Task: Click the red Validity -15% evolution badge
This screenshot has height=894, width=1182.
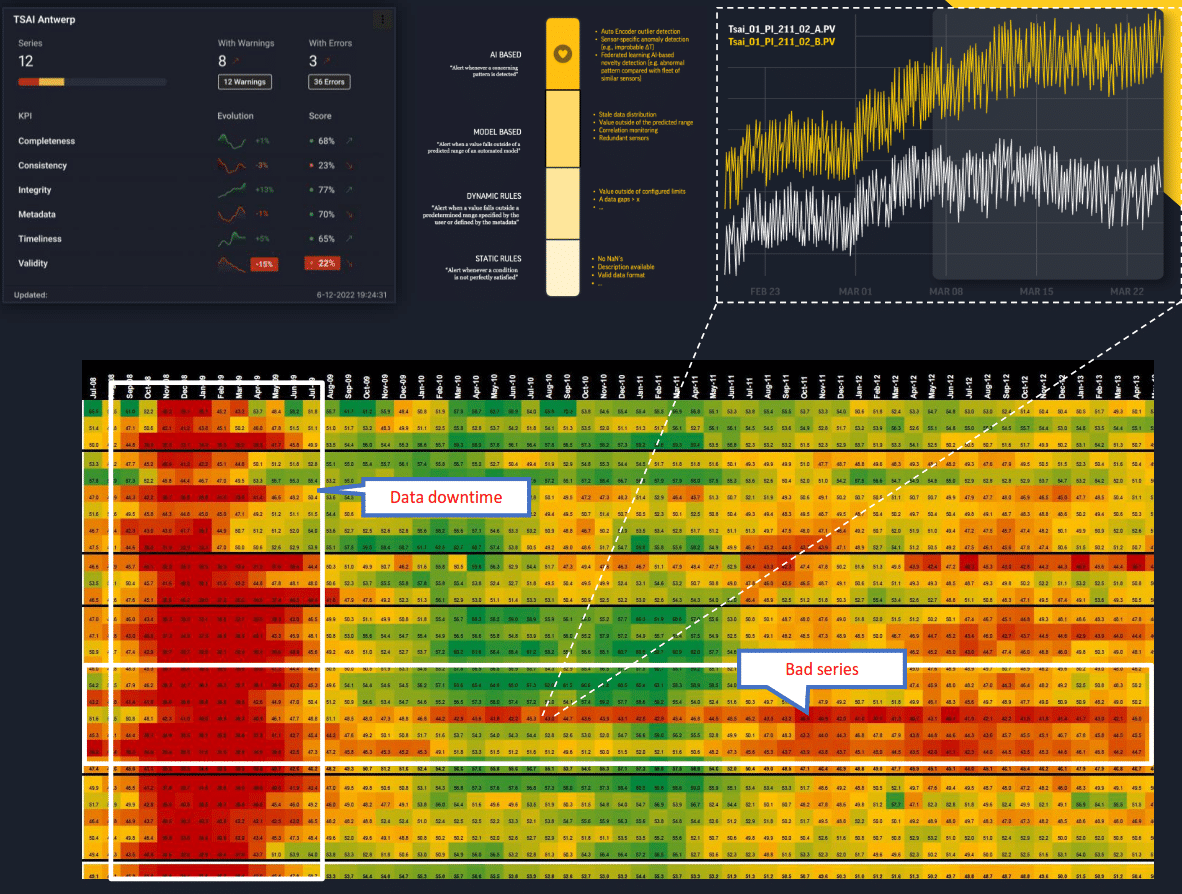Action: coord(264,264)
